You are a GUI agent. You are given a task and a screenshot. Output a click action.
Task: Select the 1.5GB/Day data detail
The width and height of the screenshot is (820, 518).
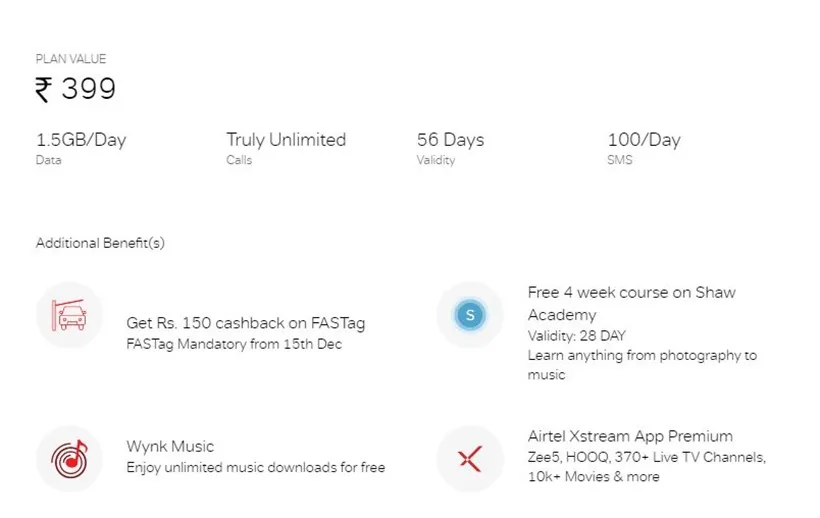(x=81, y=140)
